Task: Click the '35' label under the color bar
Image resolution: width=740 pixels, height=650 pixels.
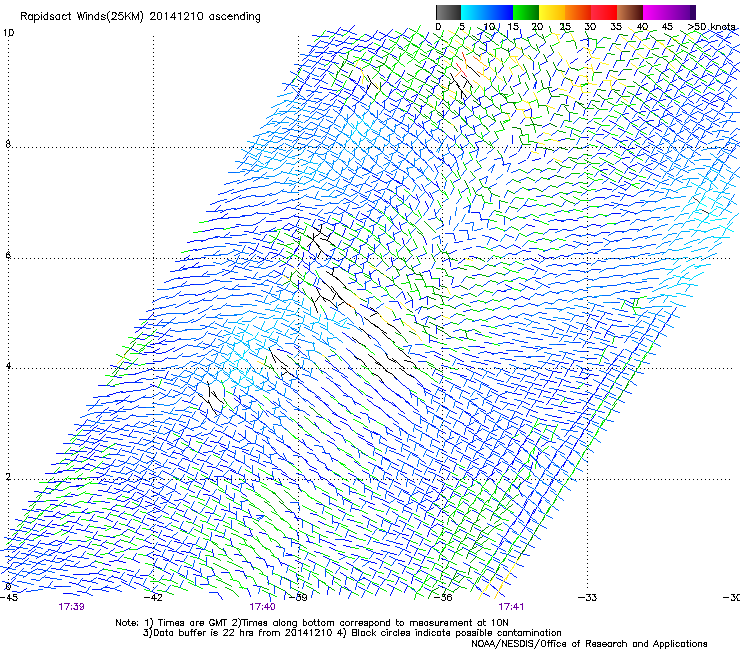Action: pos(616,26)
